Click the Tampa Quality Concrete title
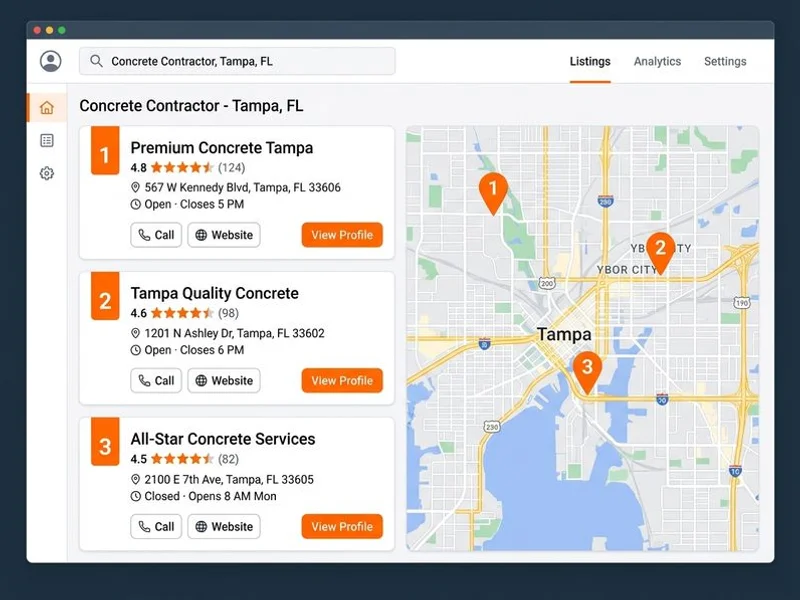Screen dimensions: 800x600 coord(214,293)
